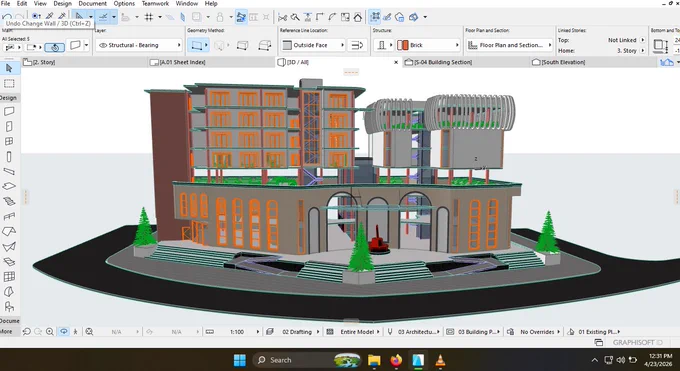Choose the Wall tool in toolbox
The height and width of the screenshot is (371, 680).
pos(9,112)
